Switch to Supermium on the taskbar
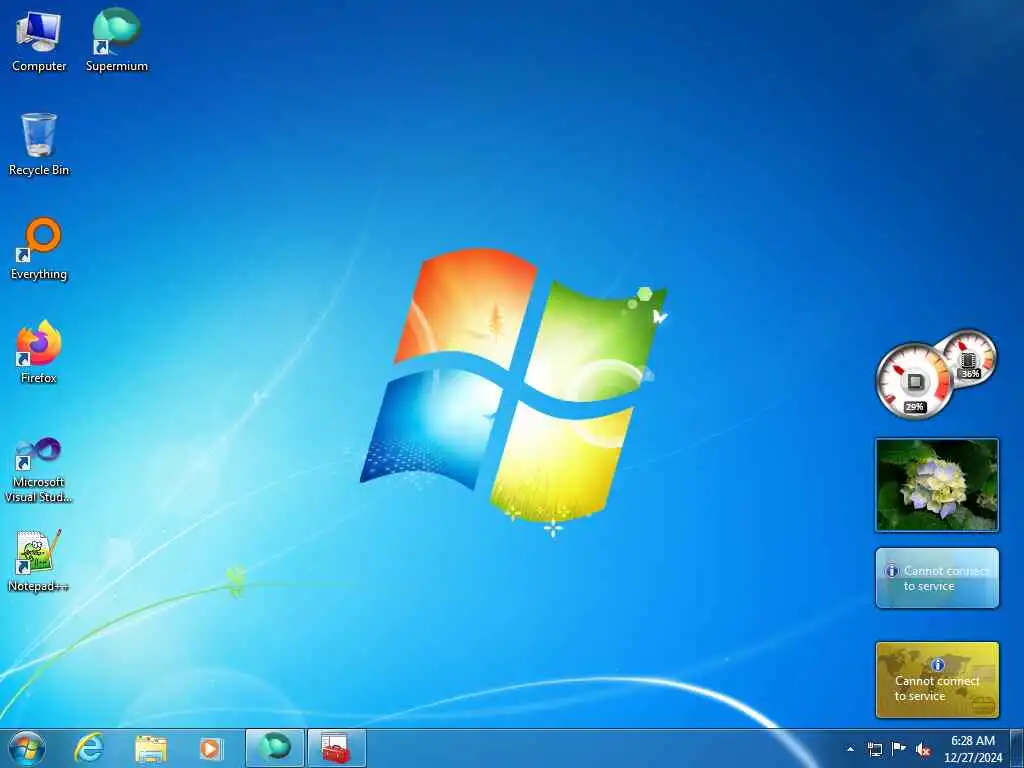 pyautogui.click(x=275, y=748)
